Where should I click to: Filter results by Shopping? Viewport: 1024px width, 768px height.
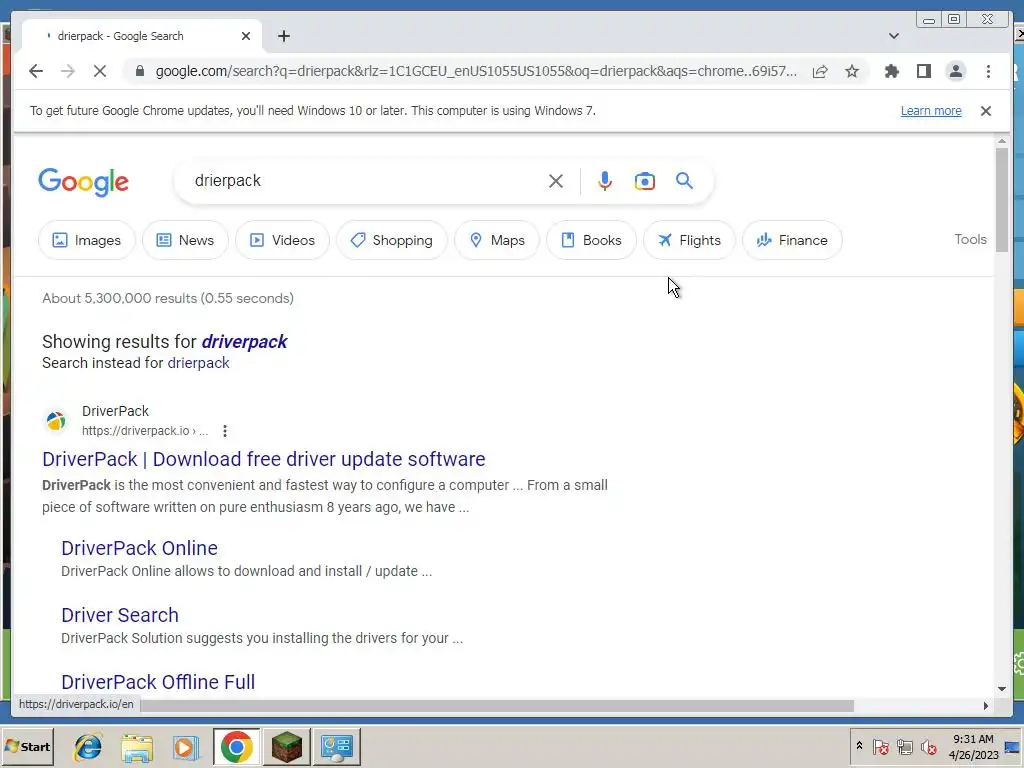click(x=392, y=240)
